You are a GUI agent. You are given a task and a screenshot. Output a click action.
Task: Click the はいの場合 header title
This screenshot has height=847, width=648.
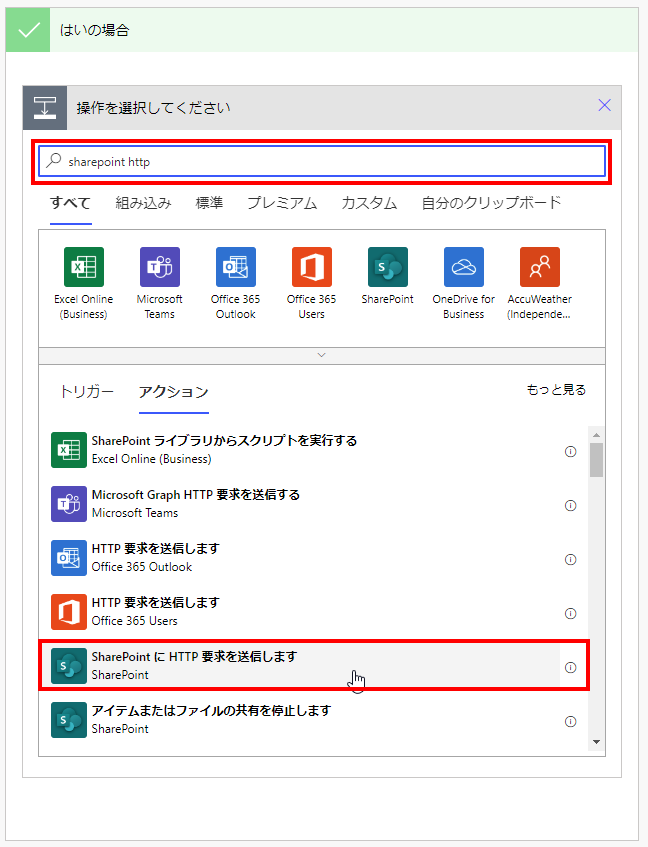click(94, 30)
